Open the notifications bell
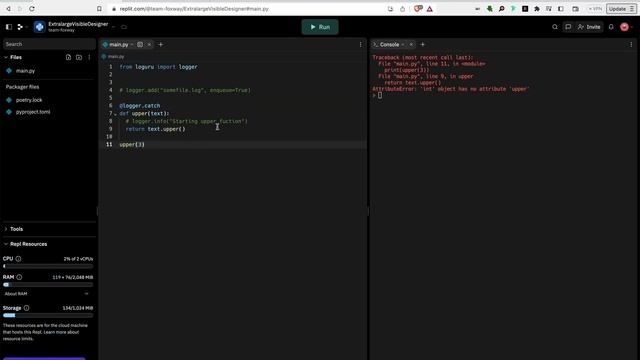 [x=611, y=27]
